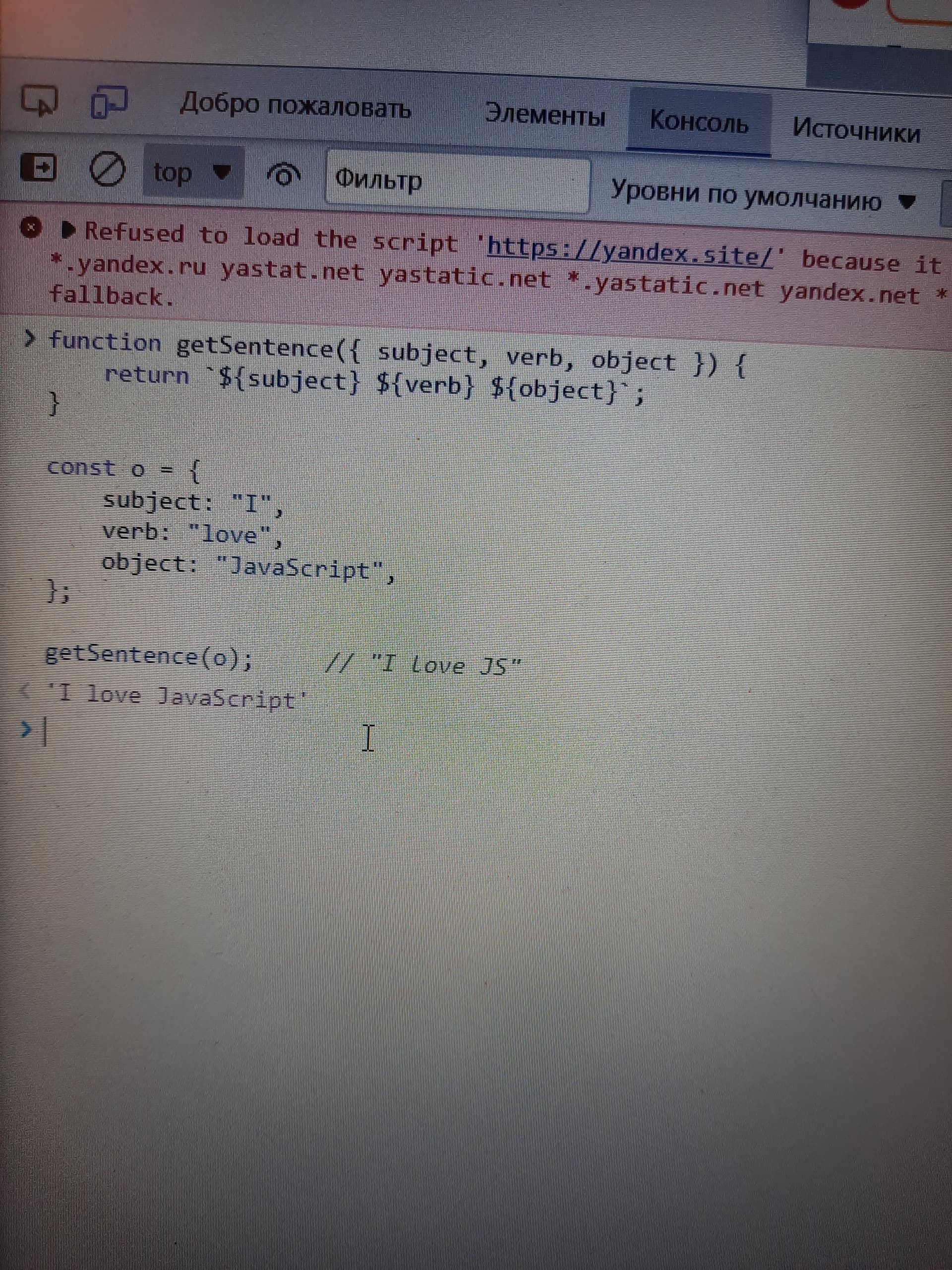Toggle the device emulation icon

[110, 103]
